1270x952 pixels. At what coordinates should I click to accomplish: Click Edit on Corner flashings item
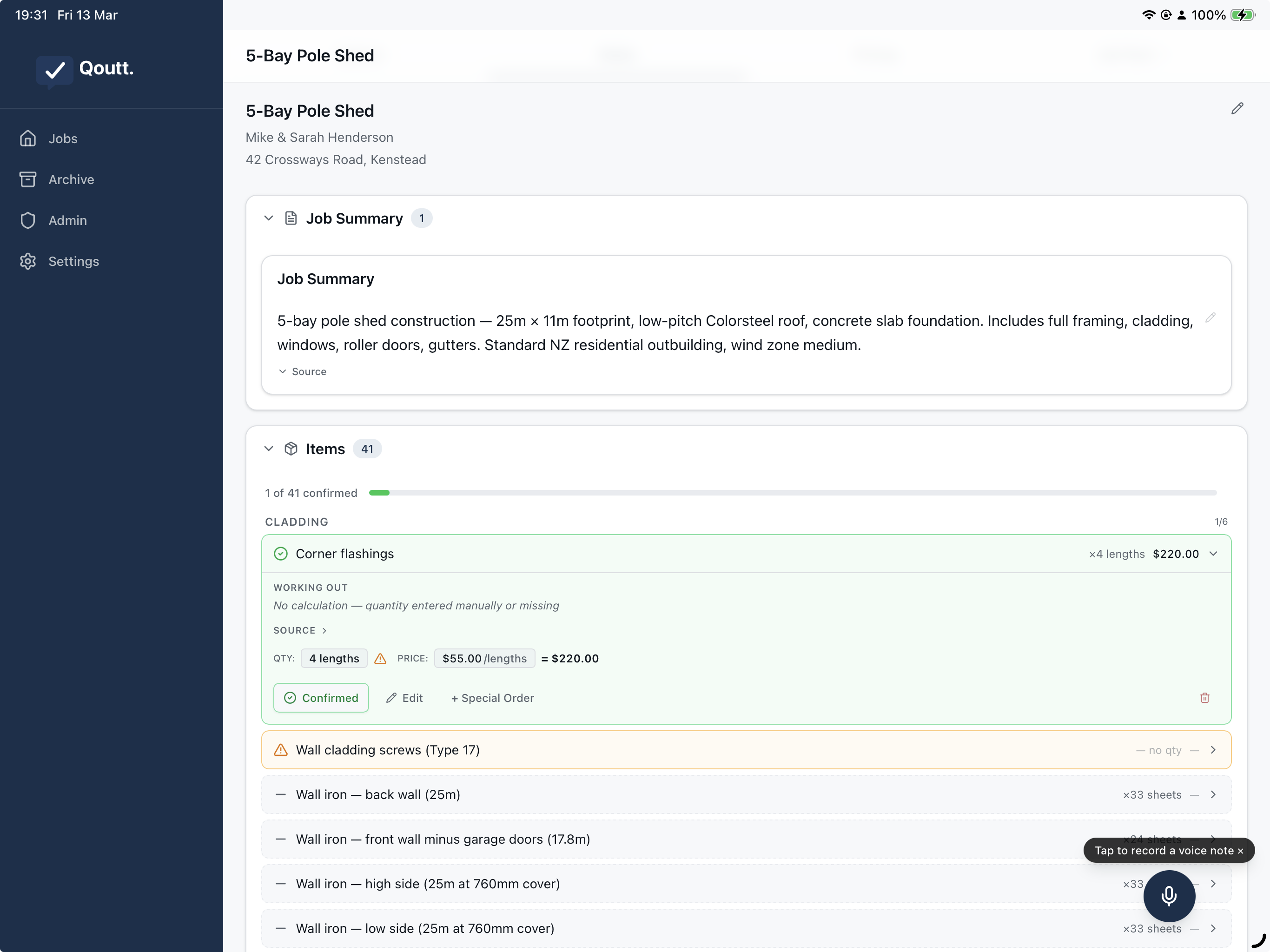tap(405, 698)
